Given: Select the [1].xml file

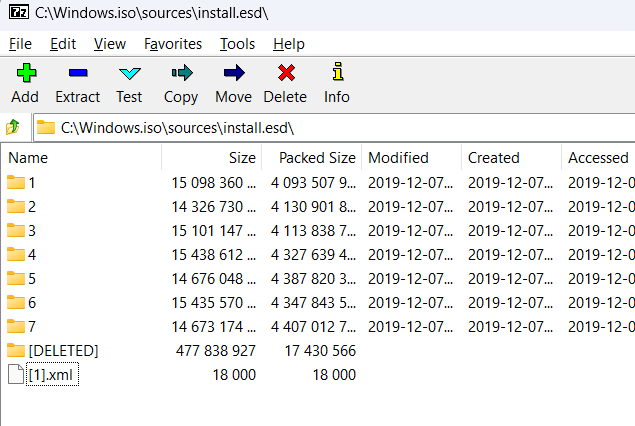Looking at the screenshot, I should click(50, 374).
